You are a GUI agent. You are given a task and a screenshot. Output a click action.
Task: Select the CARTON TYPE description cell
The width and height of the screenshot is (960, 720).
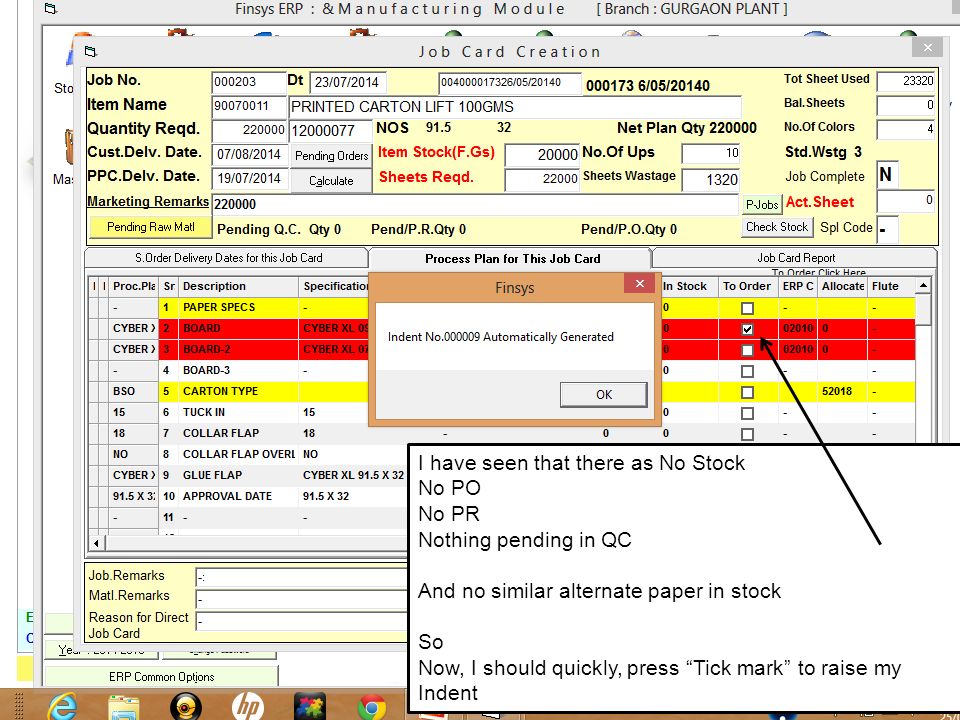[238, 391]
